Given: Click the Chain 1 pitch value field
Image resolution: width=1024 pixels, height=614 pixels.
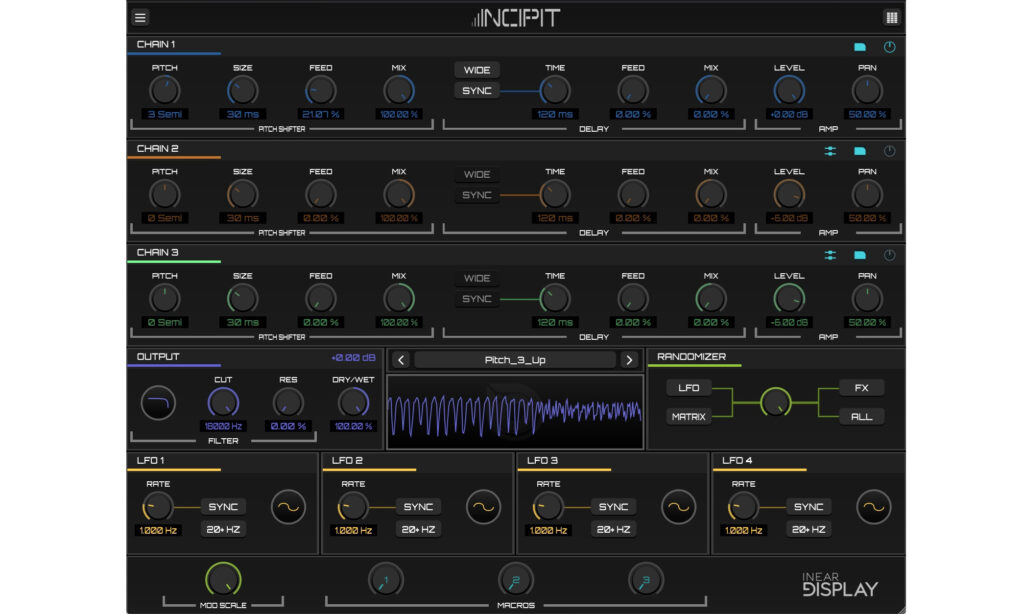Looking at the screenshot, I should point(164,114).
